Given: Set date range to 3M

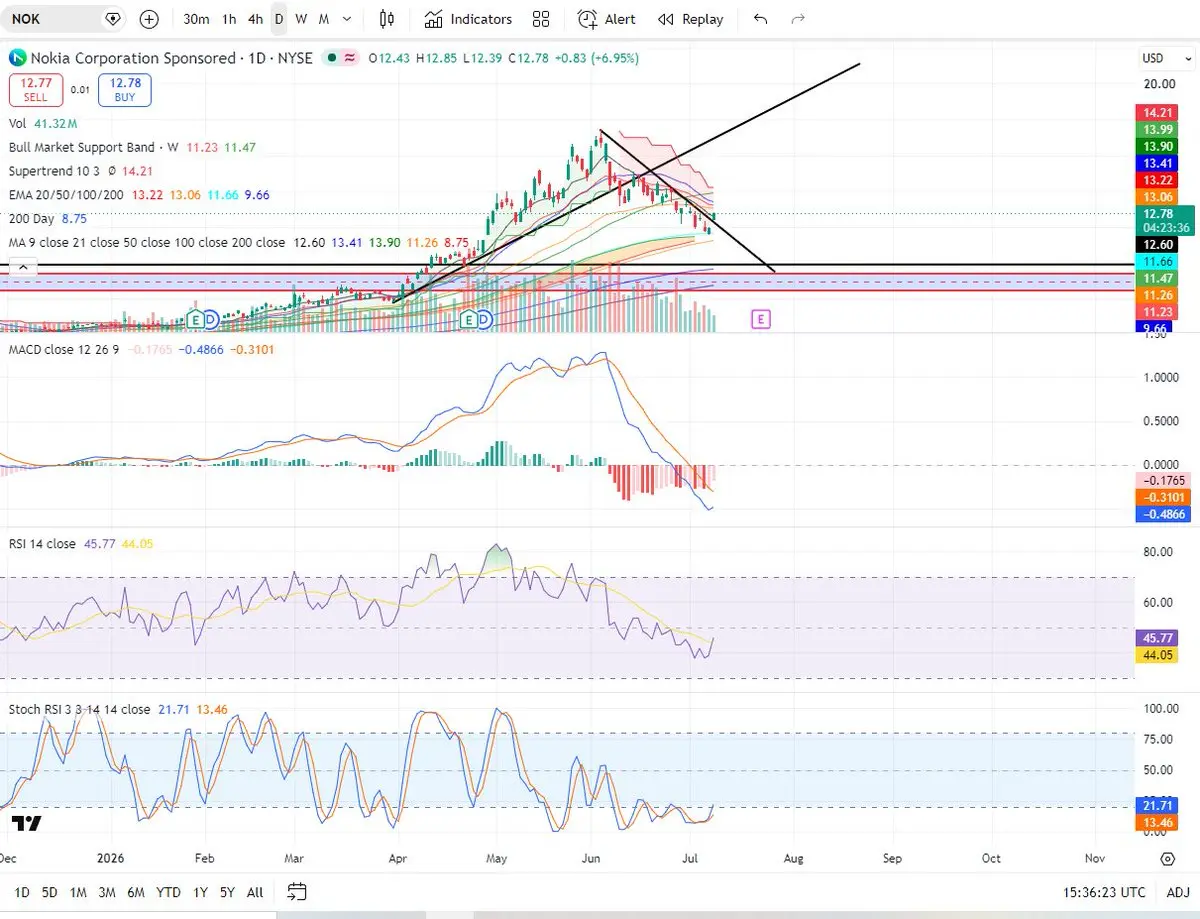Looking at the screenshot, I should (x=107, y=892).
